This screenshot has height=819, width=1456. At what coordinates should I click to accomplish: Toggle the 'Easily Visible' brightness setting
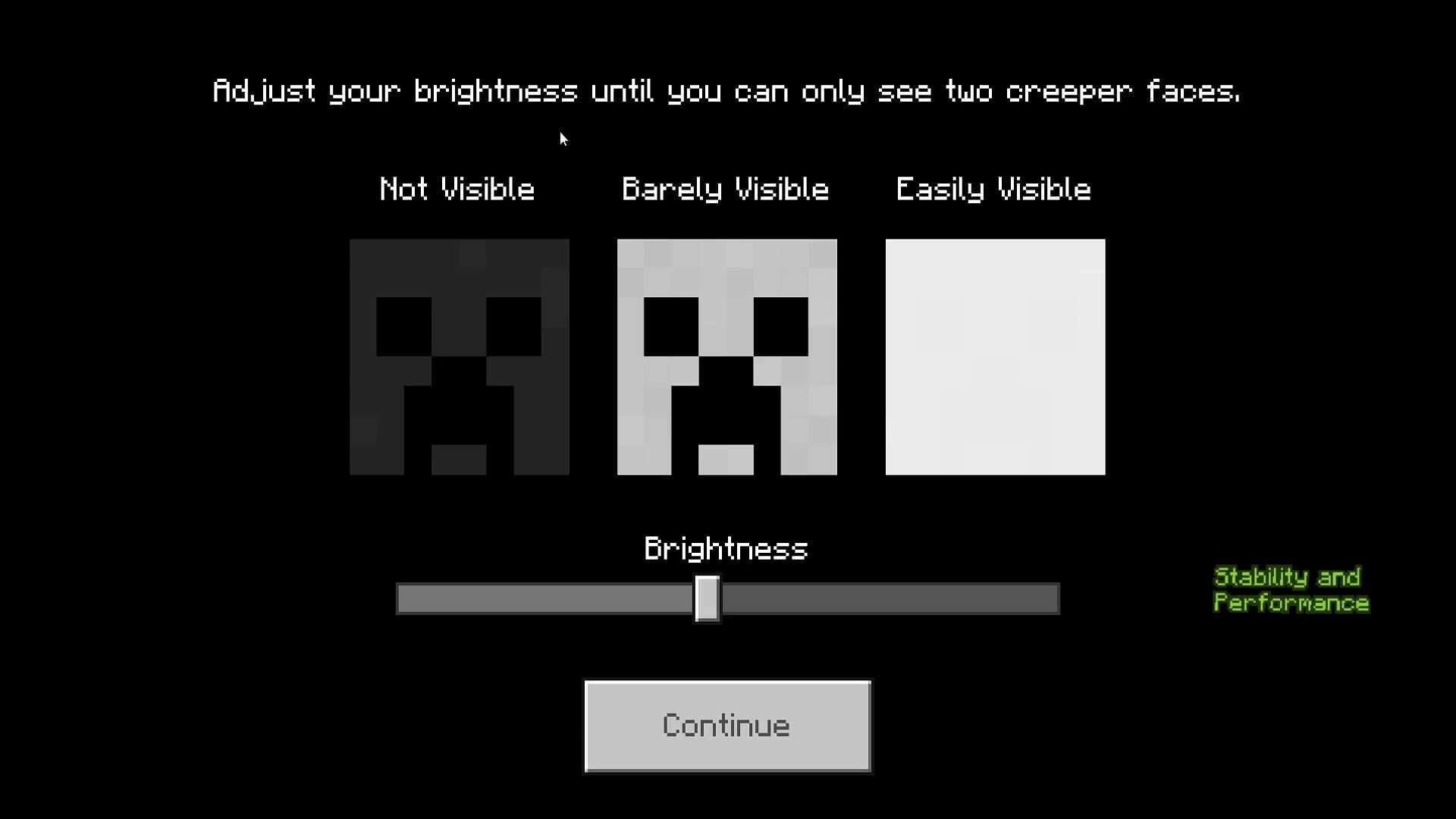pyautogui.click(x=993, y=356)
